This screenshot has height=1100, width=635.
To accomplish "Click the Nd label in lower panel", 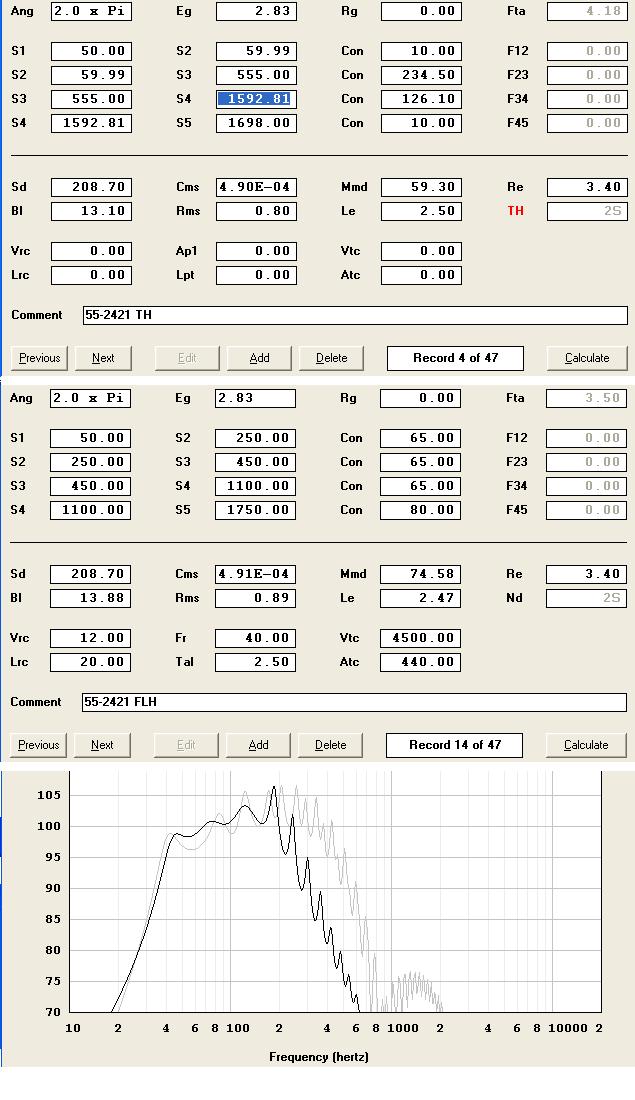I will tap(514, 598).
